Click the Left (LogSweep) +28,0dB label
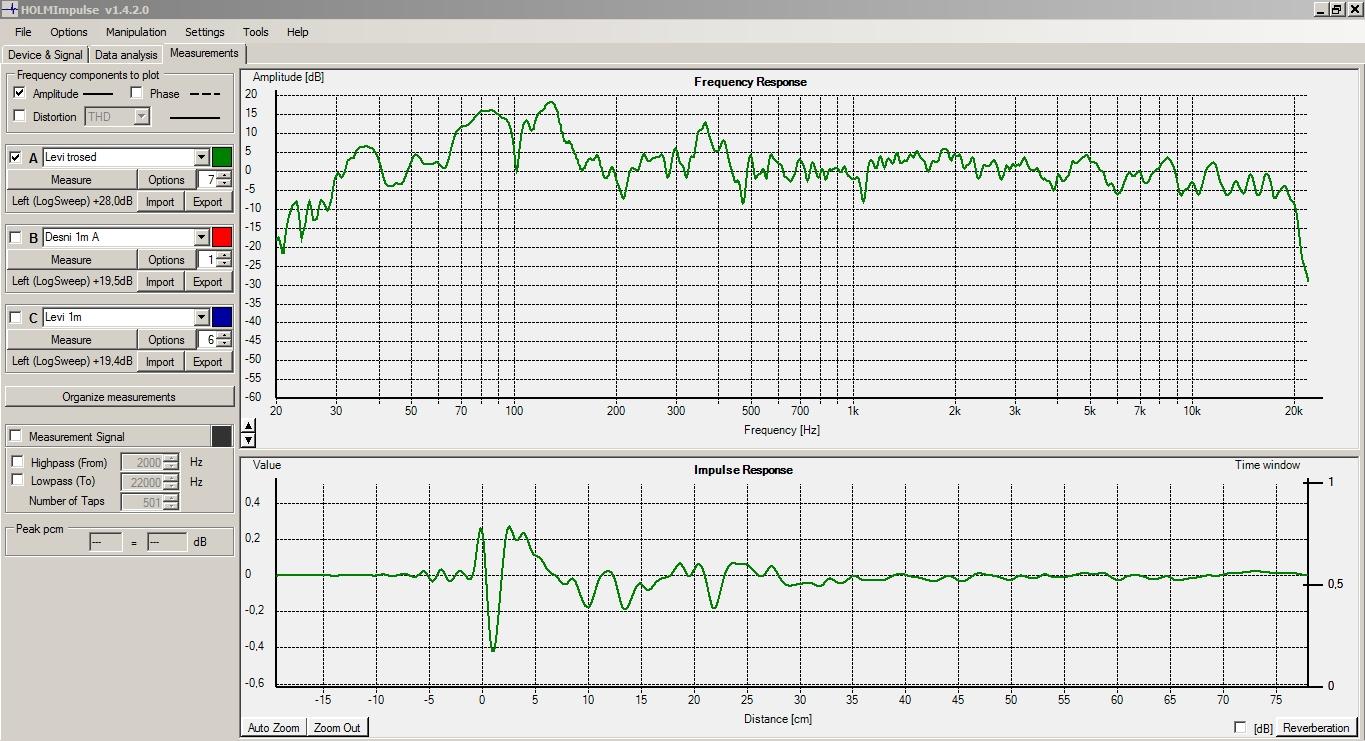The width and height of the screenshot is (1365, 741). coord(72,201)
